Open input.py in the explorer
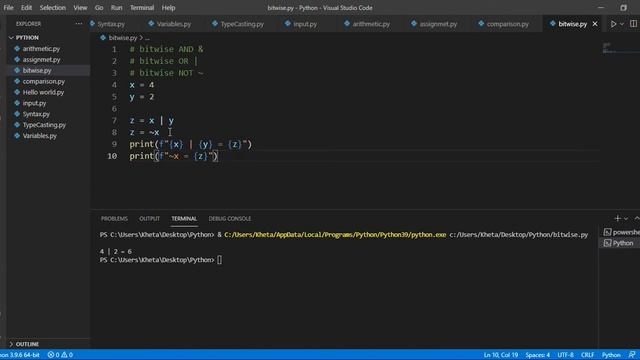The width and height of the screenshot is (640, 360). coord(34,103)
